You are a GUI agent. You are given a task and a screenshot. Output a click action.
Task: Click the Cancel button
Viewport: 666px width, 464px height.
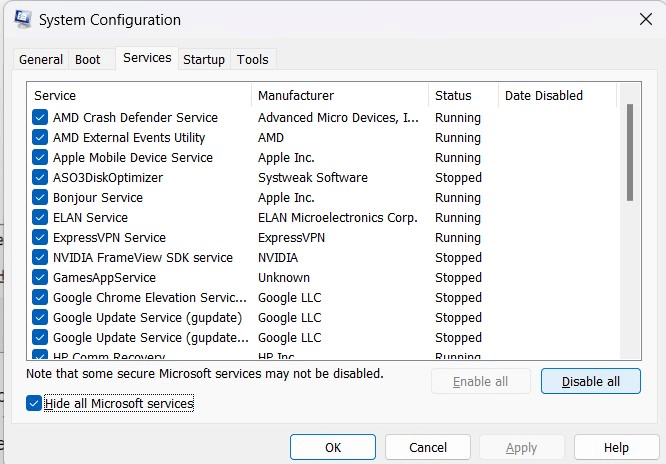428,447
